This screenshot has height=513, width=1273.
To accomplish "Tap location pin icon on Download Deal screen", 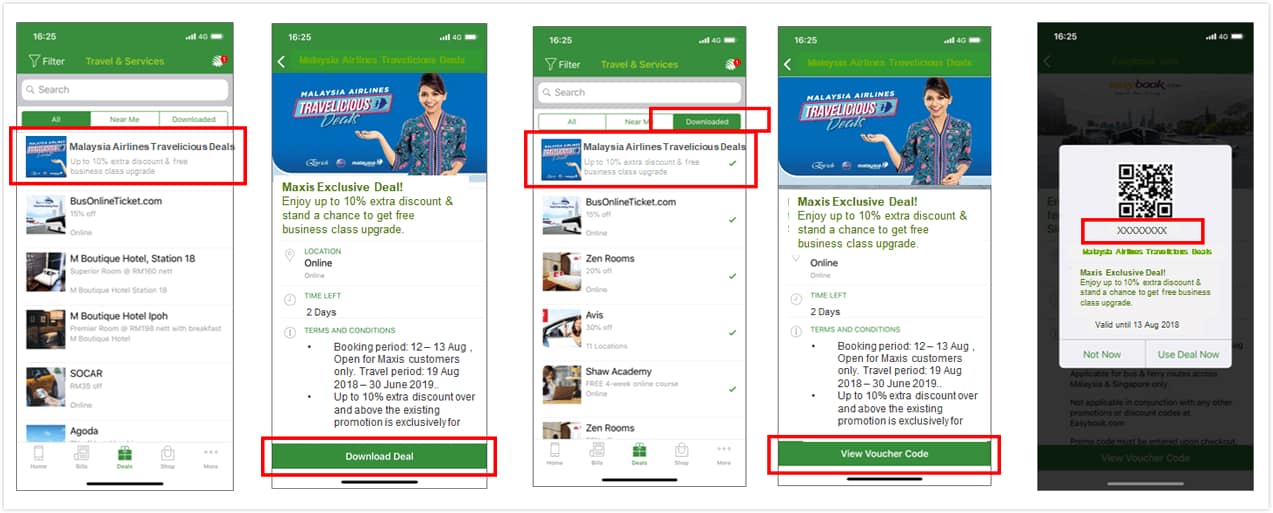I will 289,257.
